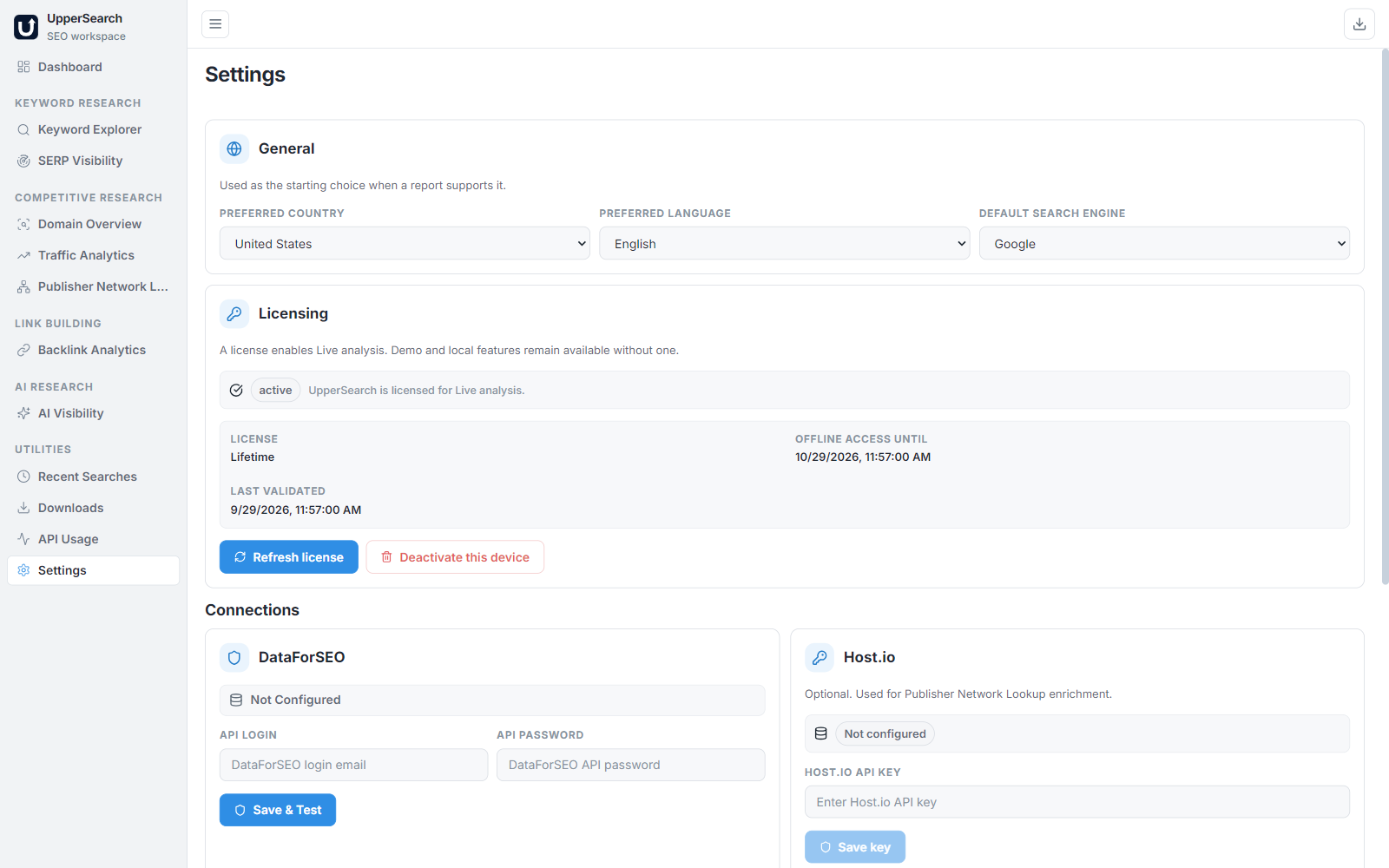Open API Usage page
This screenshot has height=868, width=1389.
pyautogui.click(x=93, y=539)
